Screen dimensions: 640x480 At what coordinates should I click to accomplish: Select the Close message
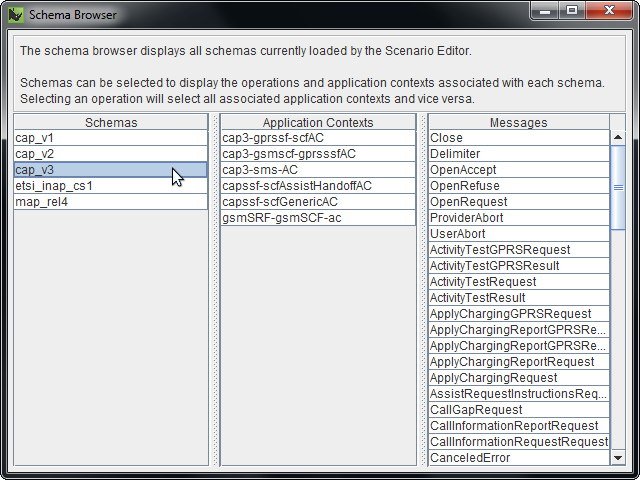point(519,138)
